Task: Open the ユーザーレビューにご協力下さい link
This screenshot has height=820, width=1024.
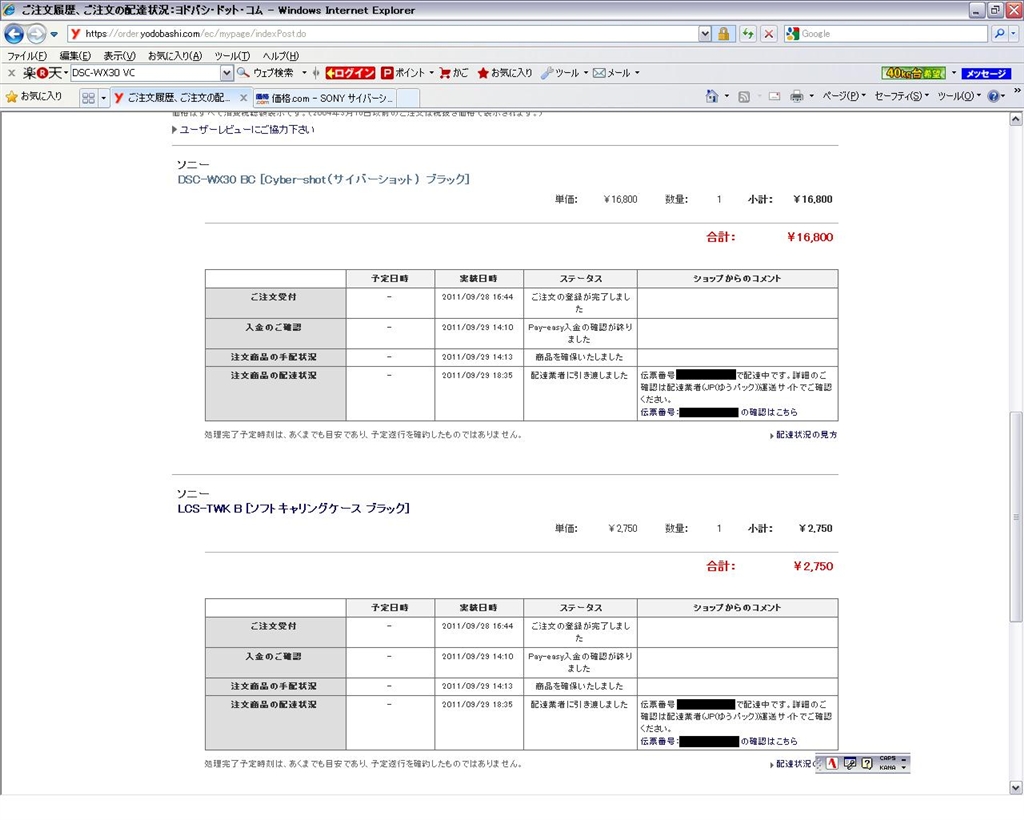Action: pos(247,130)
